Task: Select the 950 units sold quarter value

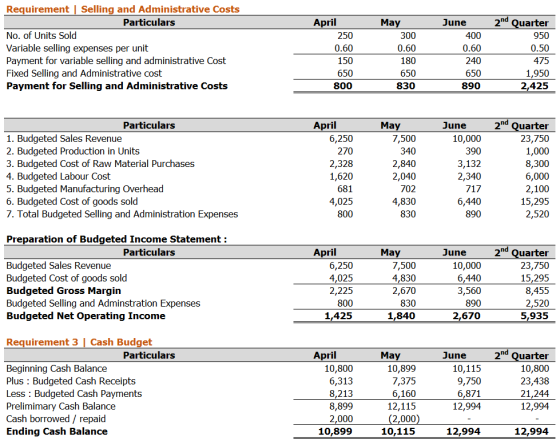Action: click(x=541, y=36)
